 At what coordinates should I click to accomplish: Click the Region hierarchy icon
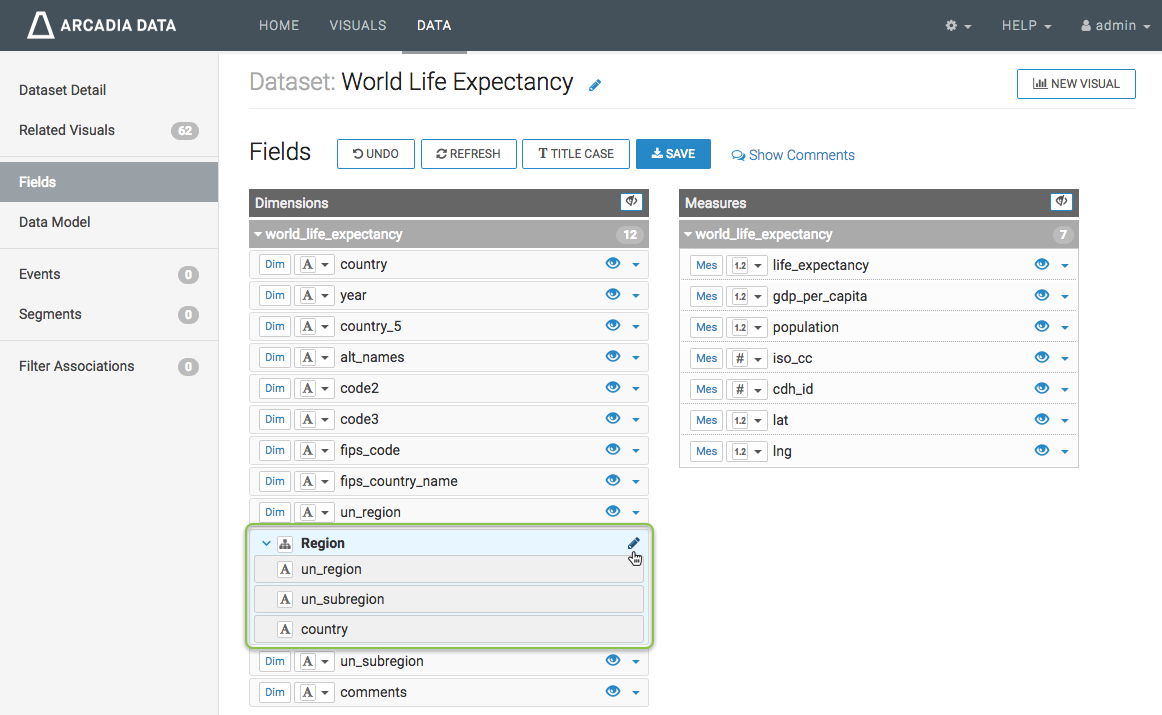pyautogui.click(x=285, y=544)
